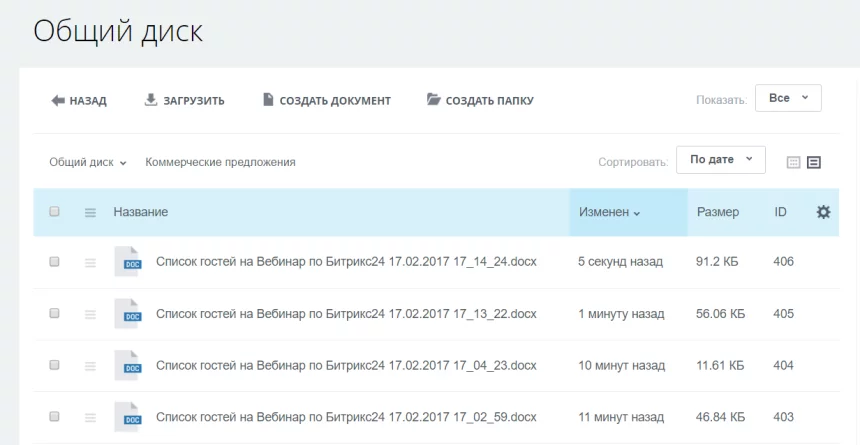
Task: Open row menu for file ID 405
Action: pos(90,314)
